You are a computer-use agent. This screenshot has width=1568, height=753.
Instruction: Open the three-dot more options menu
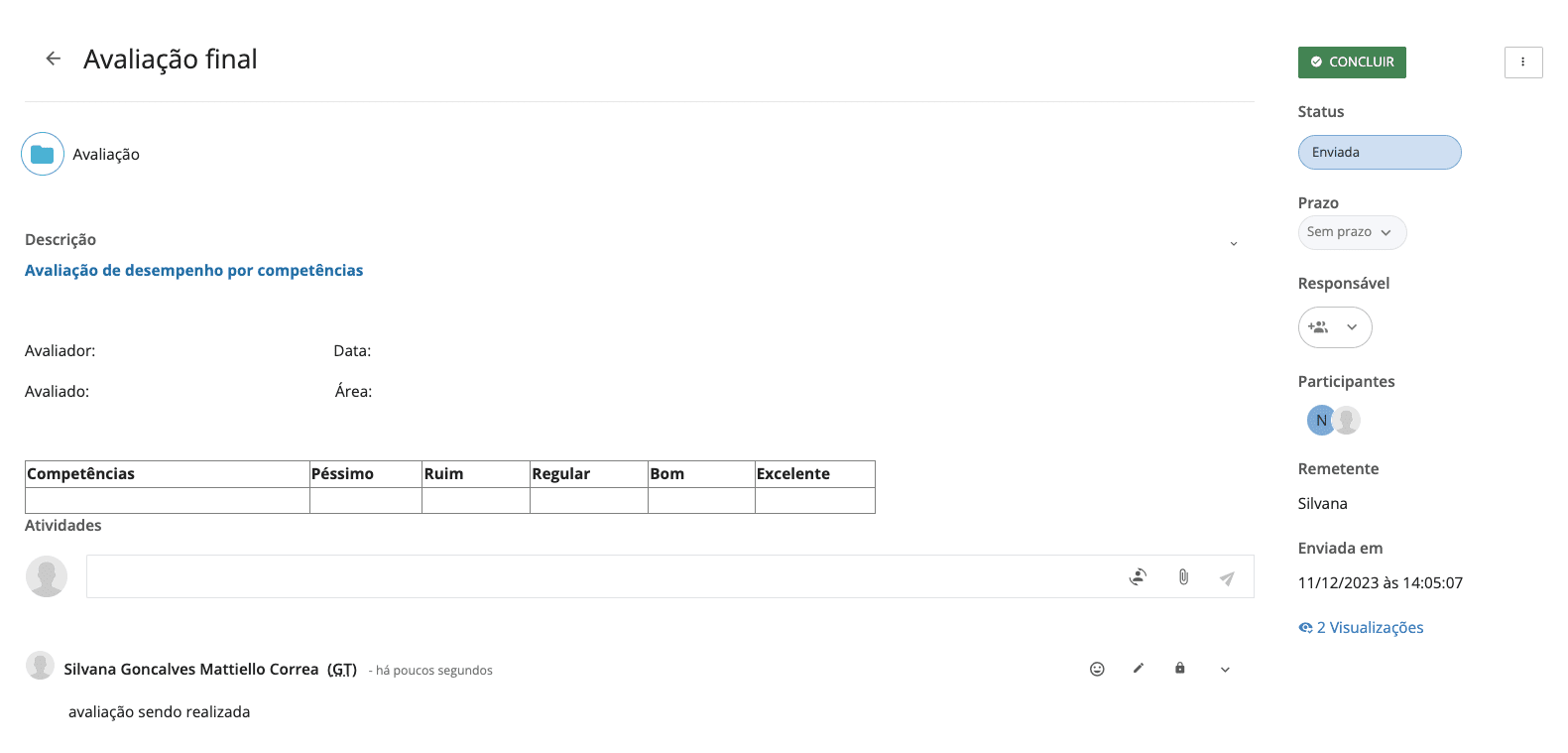click(1522, 63)
